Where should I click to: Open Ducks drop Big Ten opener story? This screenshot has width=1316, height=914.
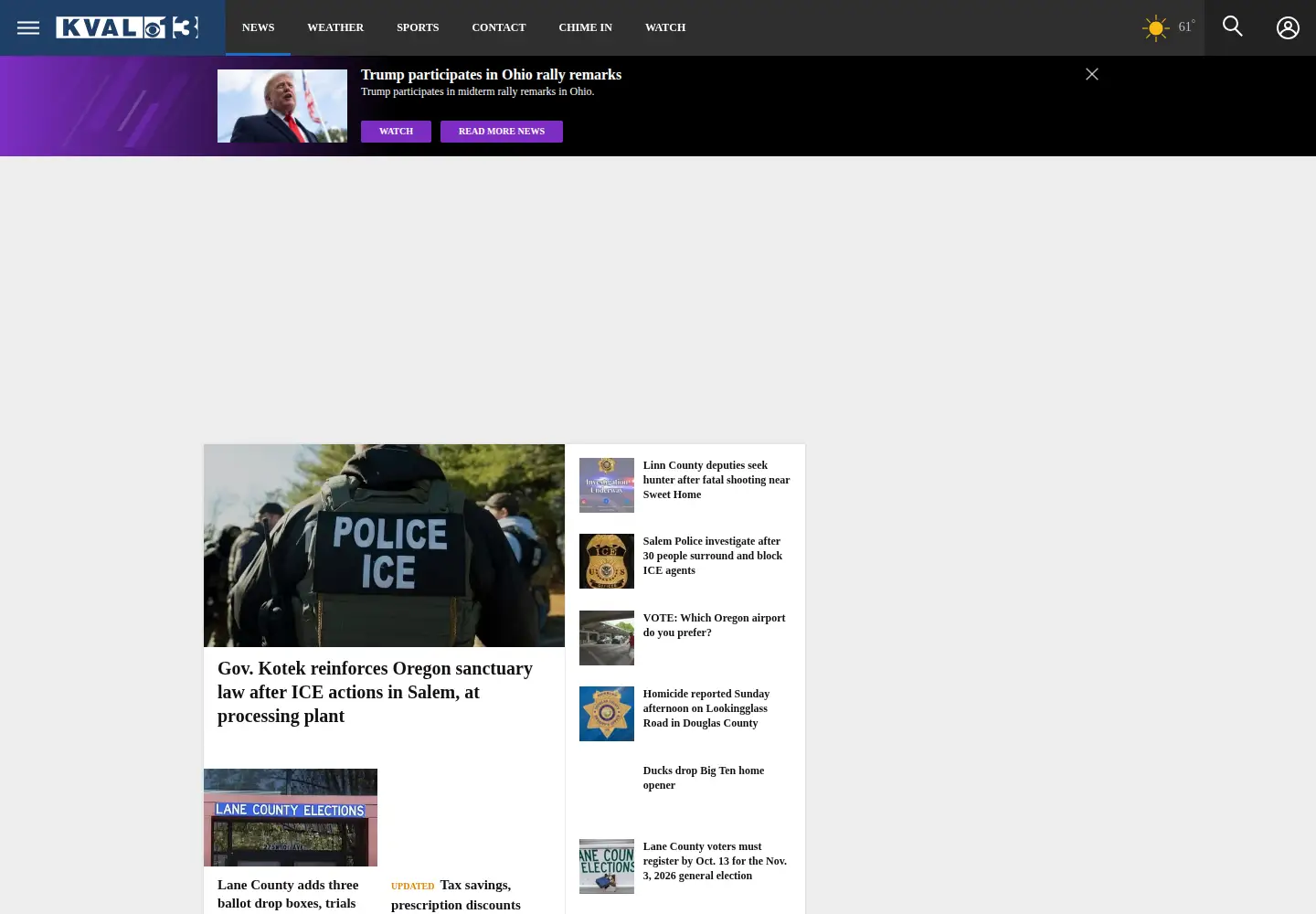704,778
